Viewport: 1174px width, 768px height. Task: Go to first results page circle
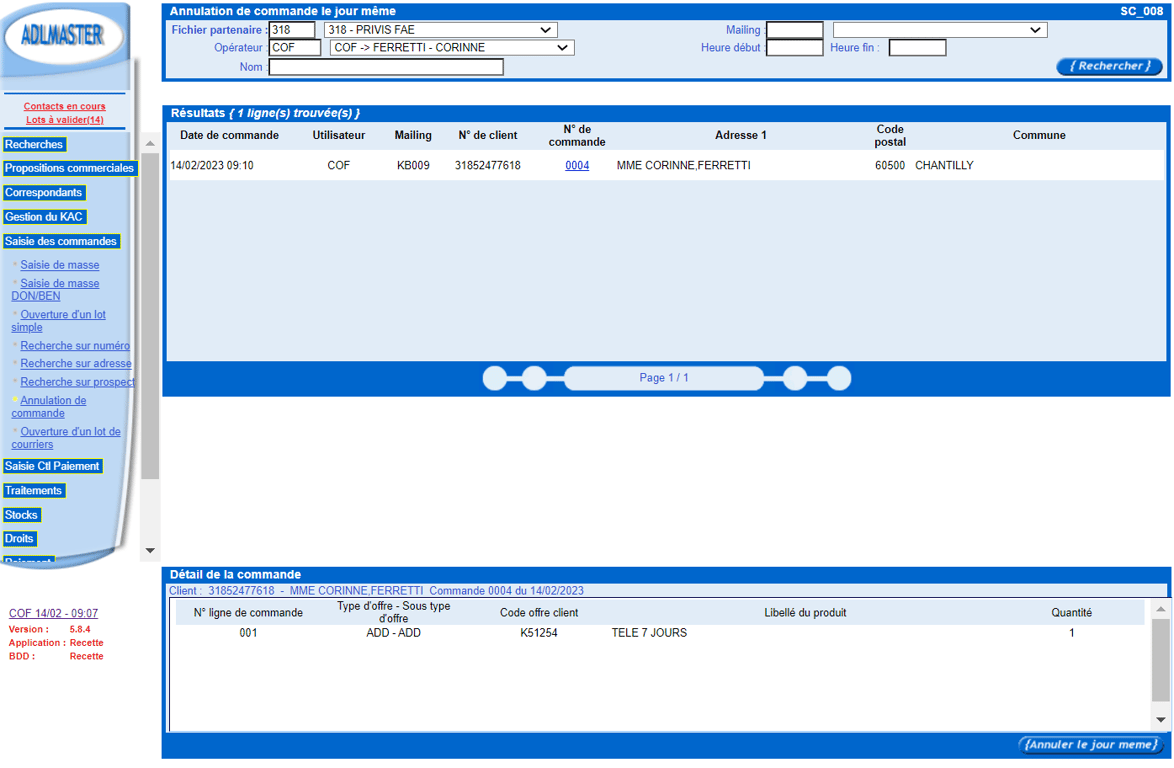495,378
